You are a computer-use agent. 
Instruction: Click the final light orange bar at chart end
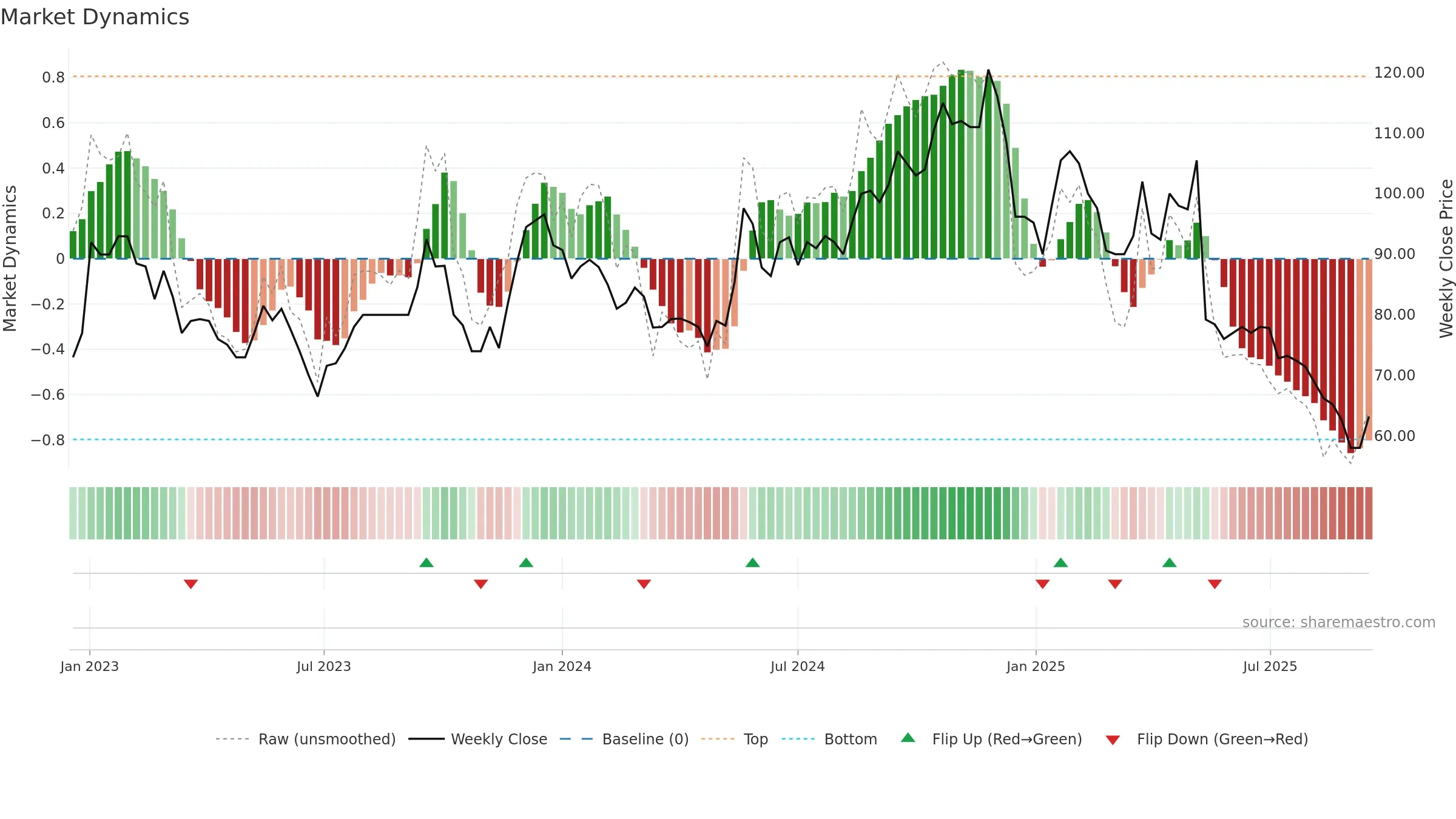[x=1369, y=349]
